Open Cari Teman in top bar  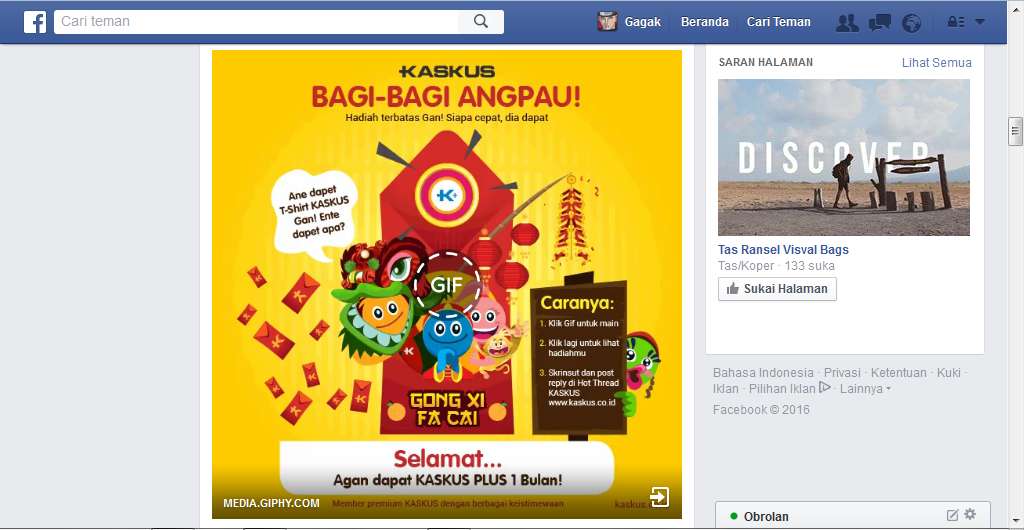coord(778,22)
